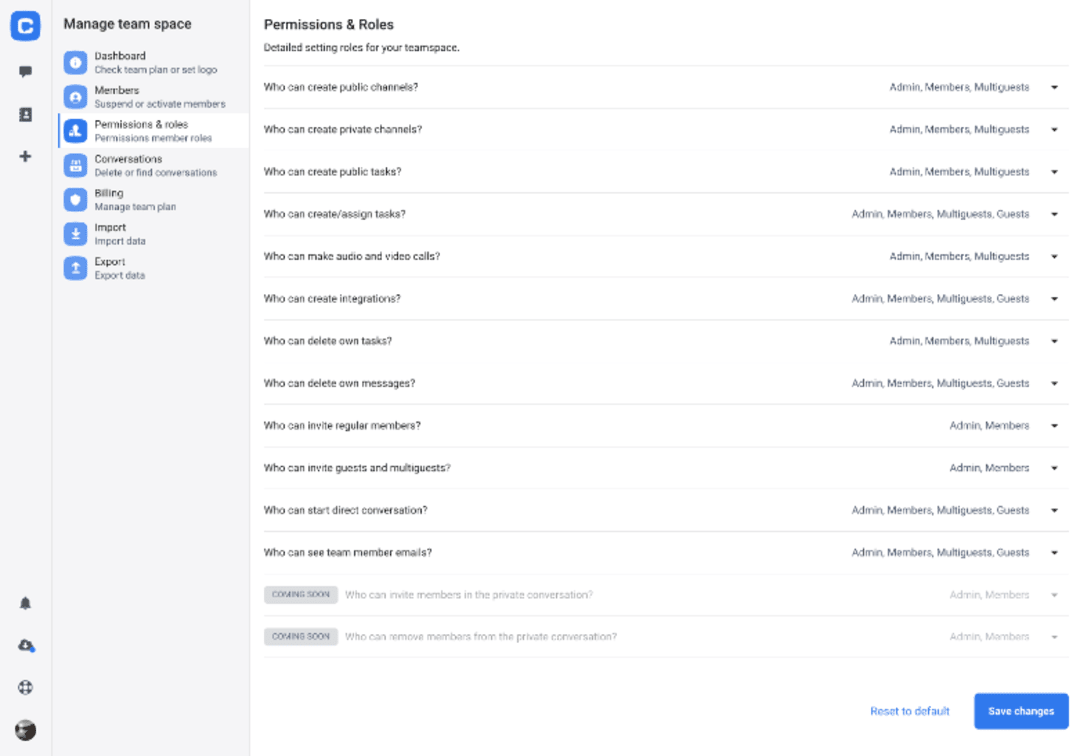Open the user profile avatar
This screenshot has width=1080, height=756.
[25, 730]
